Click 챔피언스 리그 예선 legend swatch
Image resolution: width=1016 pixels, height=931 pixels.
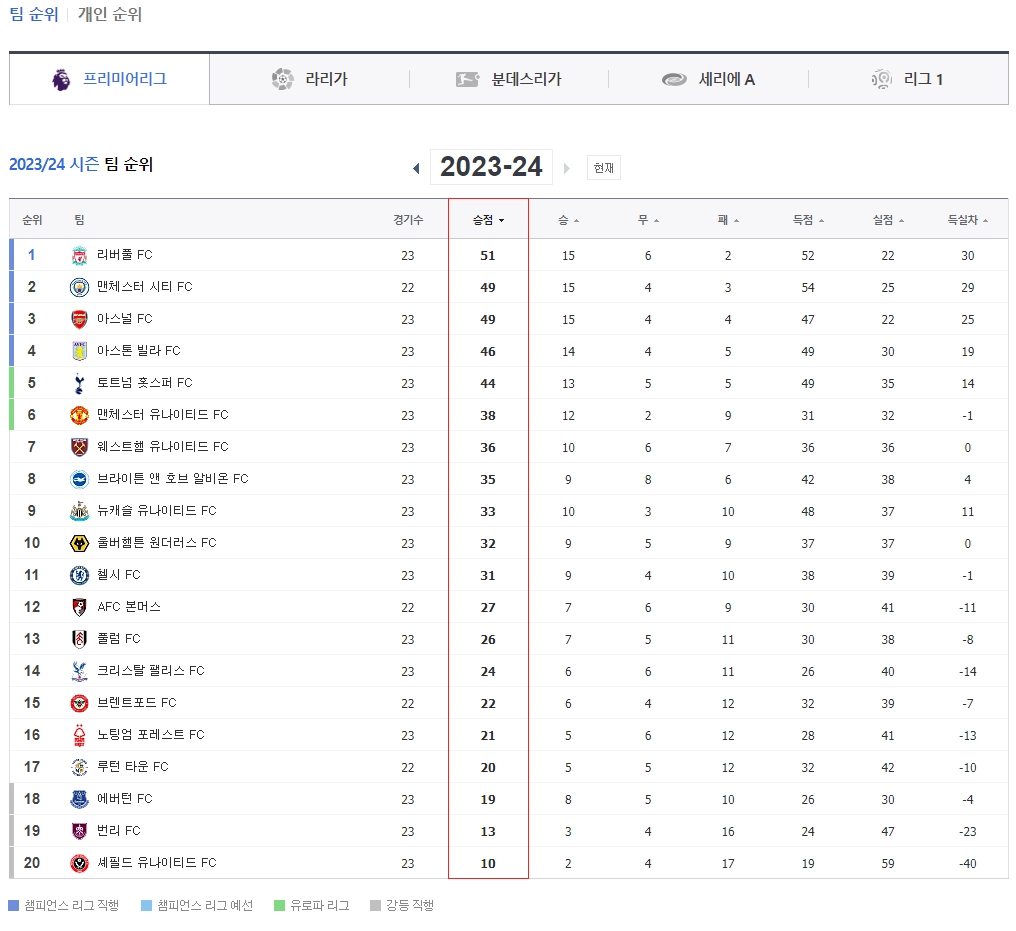point(146,906)
